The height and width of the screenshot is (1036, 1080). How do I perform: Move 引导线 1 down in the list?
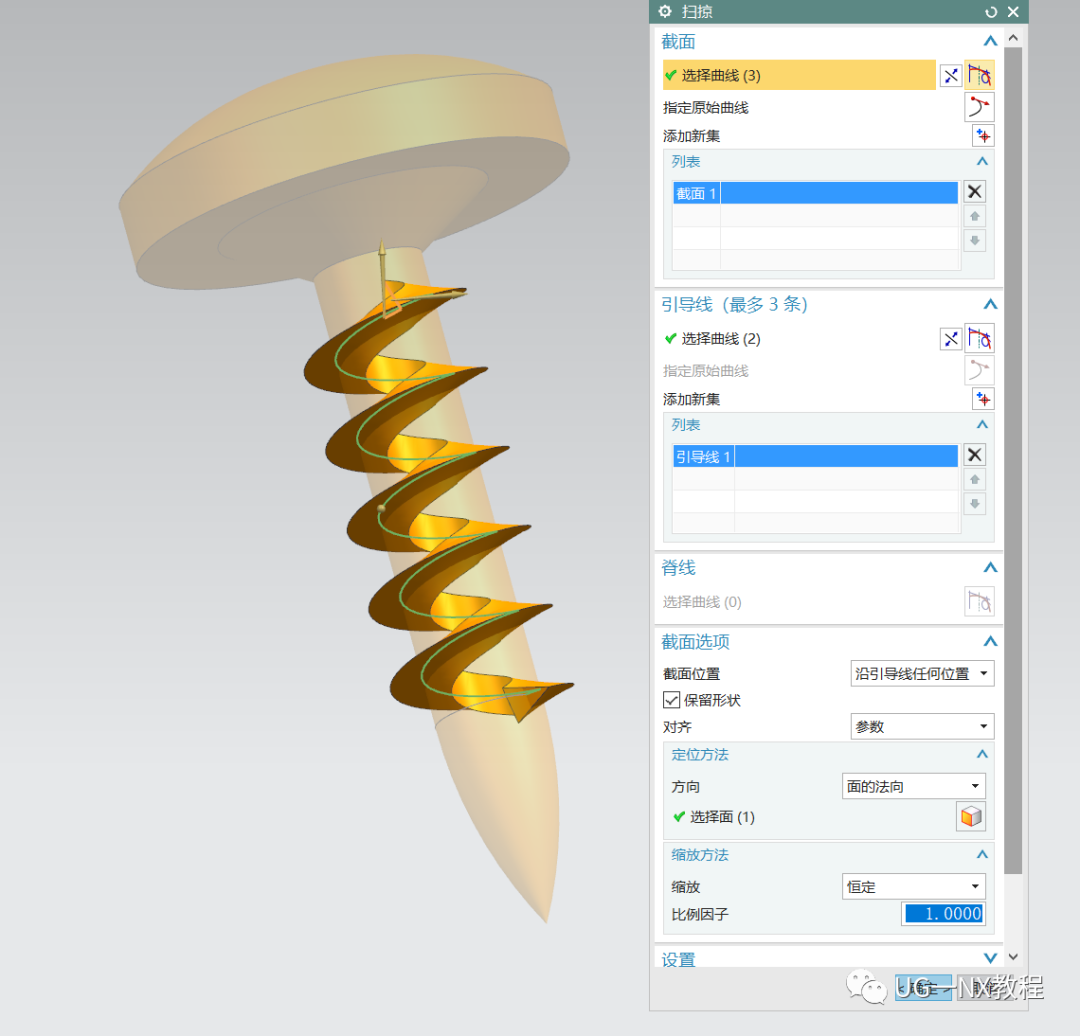975,504
